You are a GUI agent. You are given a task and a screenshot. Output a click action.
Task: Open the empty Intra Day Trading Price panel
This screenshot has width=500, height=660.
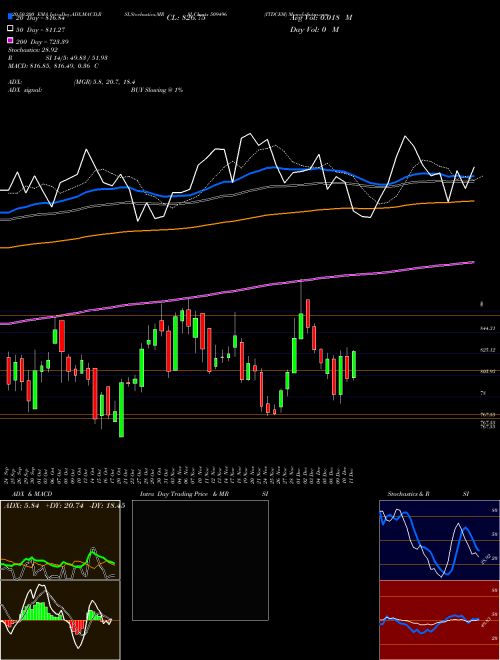pos(200,560)
